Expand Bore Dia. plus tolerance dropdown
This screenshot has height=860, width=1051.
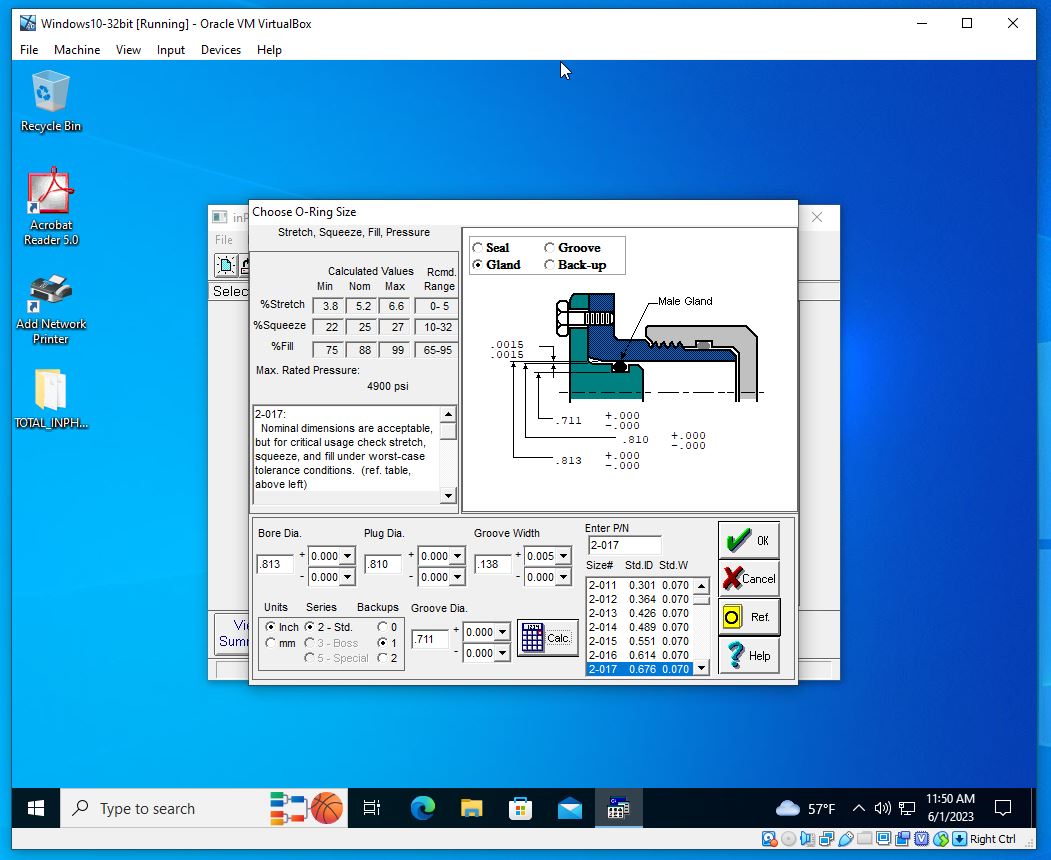(x=347, y=556)
